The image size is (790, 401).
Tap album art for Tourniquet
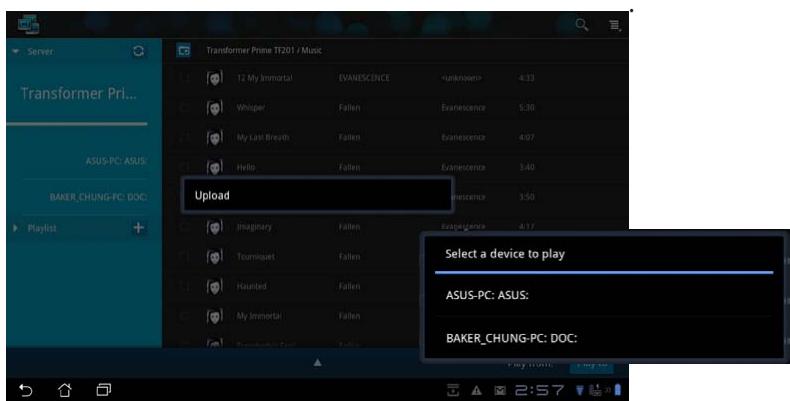pyautogui.click(x=215, y=257)
